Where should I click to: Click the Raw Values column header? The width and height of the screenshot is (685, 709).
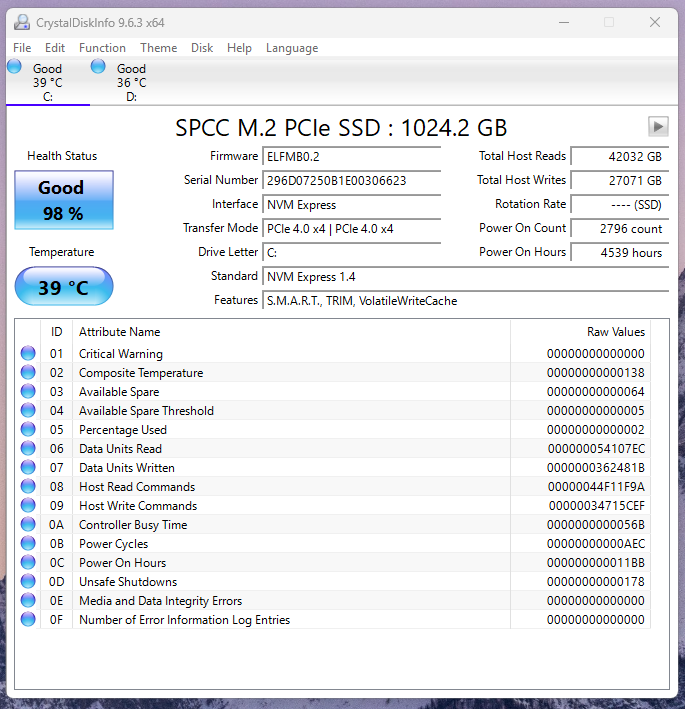[581, 331]
